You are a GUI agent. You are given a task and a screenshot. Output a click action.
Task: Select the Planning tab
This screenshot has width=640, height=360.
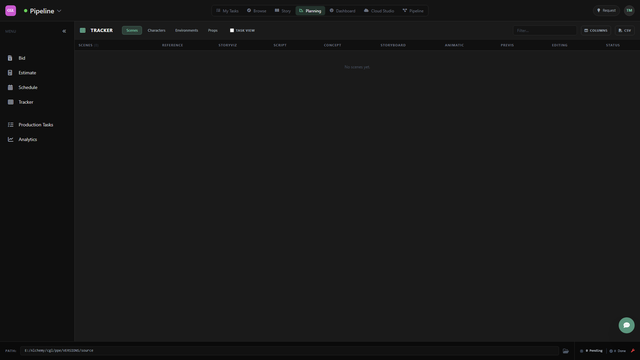(x=310, y=11)
